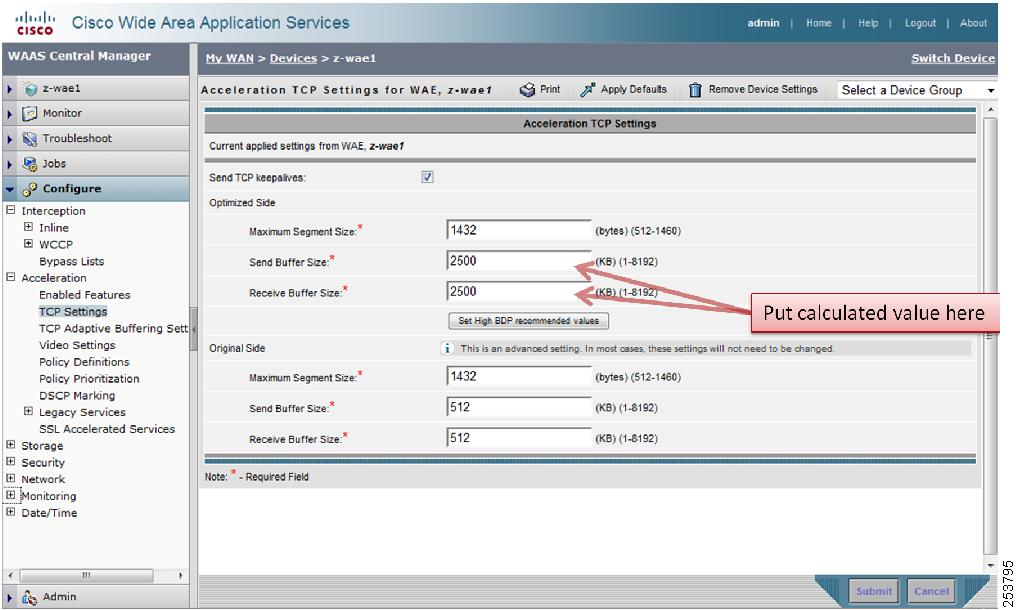Open the Select a Device Group dropdown

[918, 90]
